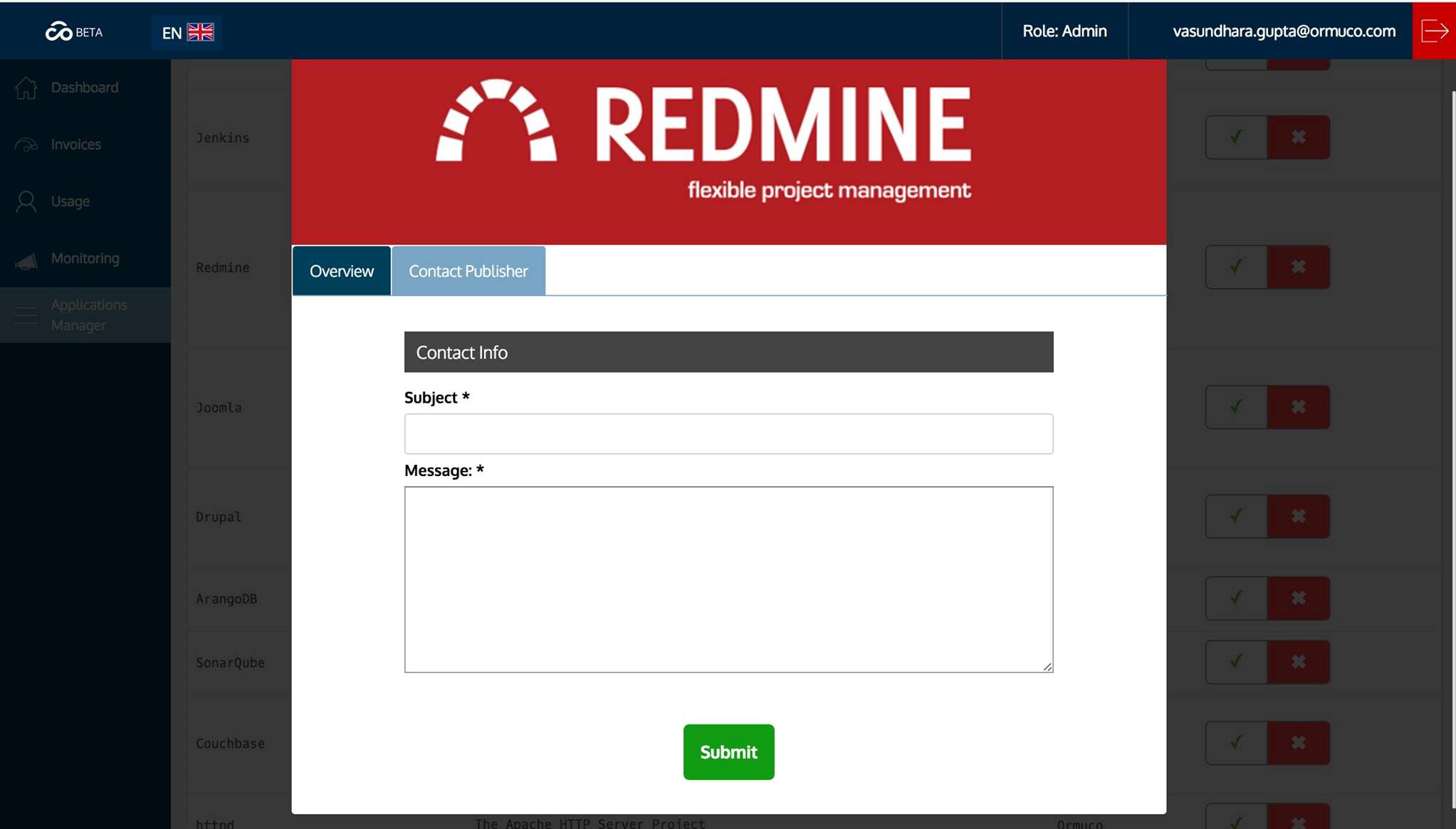
Task: Click the SonarQube row name
Action: click(230, 662)
